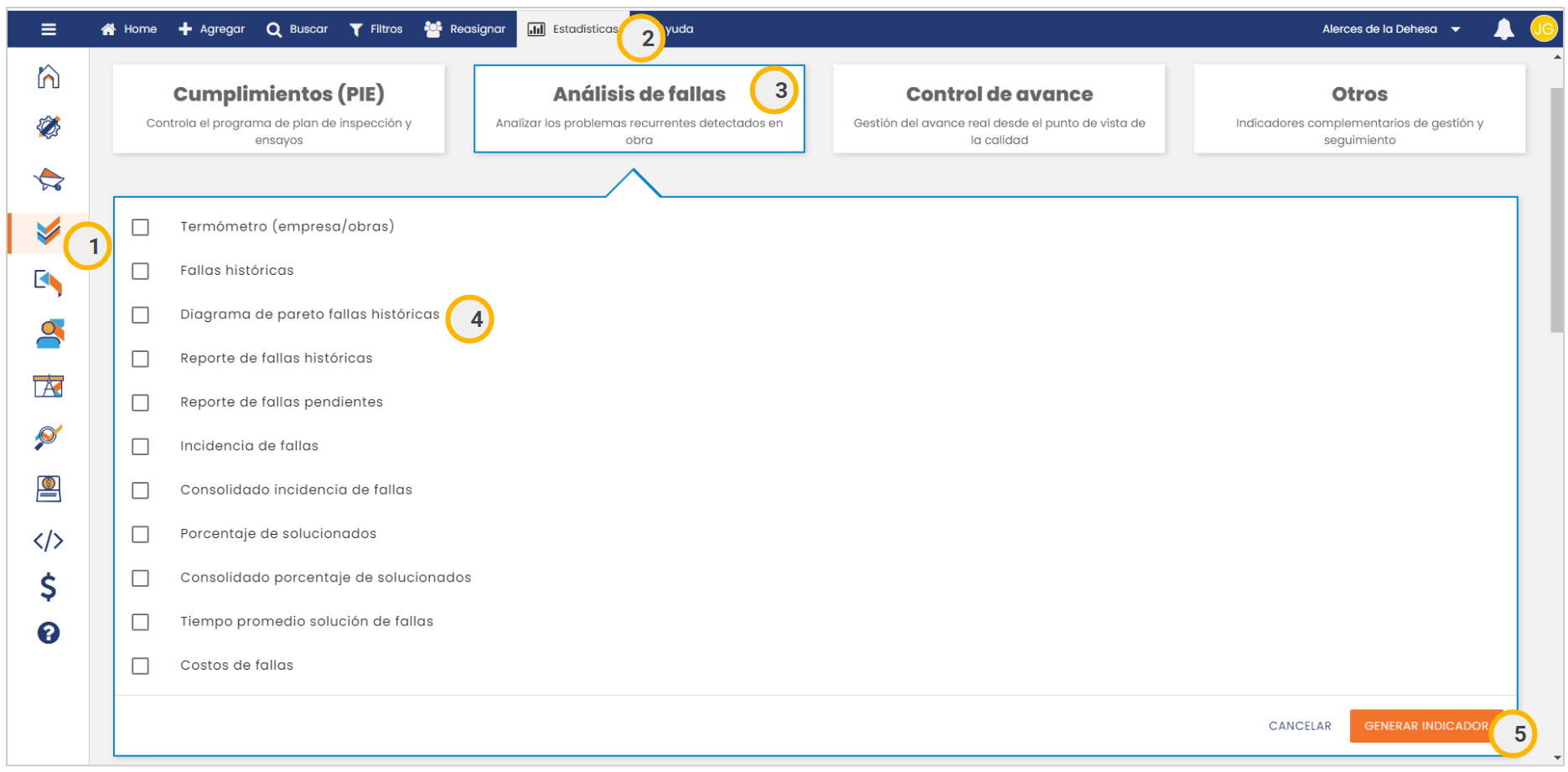1568x772 pixels.
Task: Click the dollar sign sidebar icon
Action: [49, 587]
